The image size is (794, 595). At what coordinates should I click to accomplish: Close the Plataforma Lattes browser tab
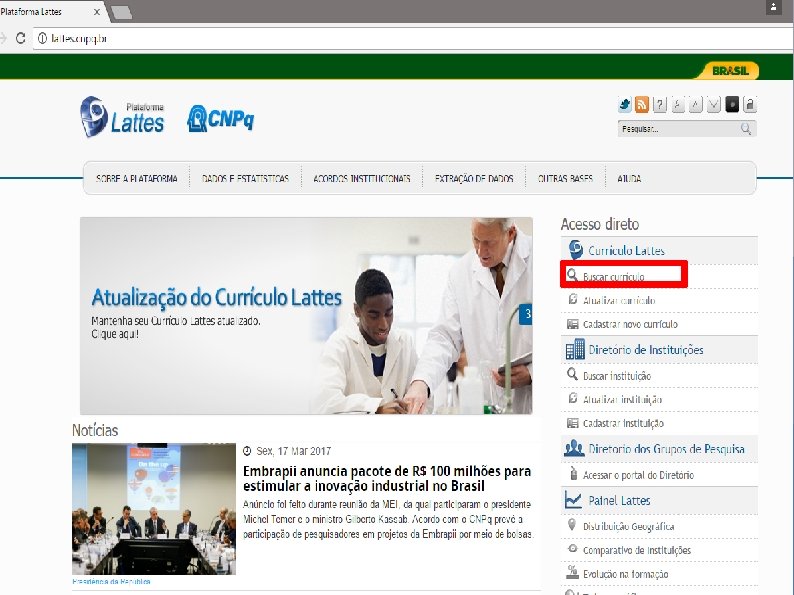click(97, 12)
